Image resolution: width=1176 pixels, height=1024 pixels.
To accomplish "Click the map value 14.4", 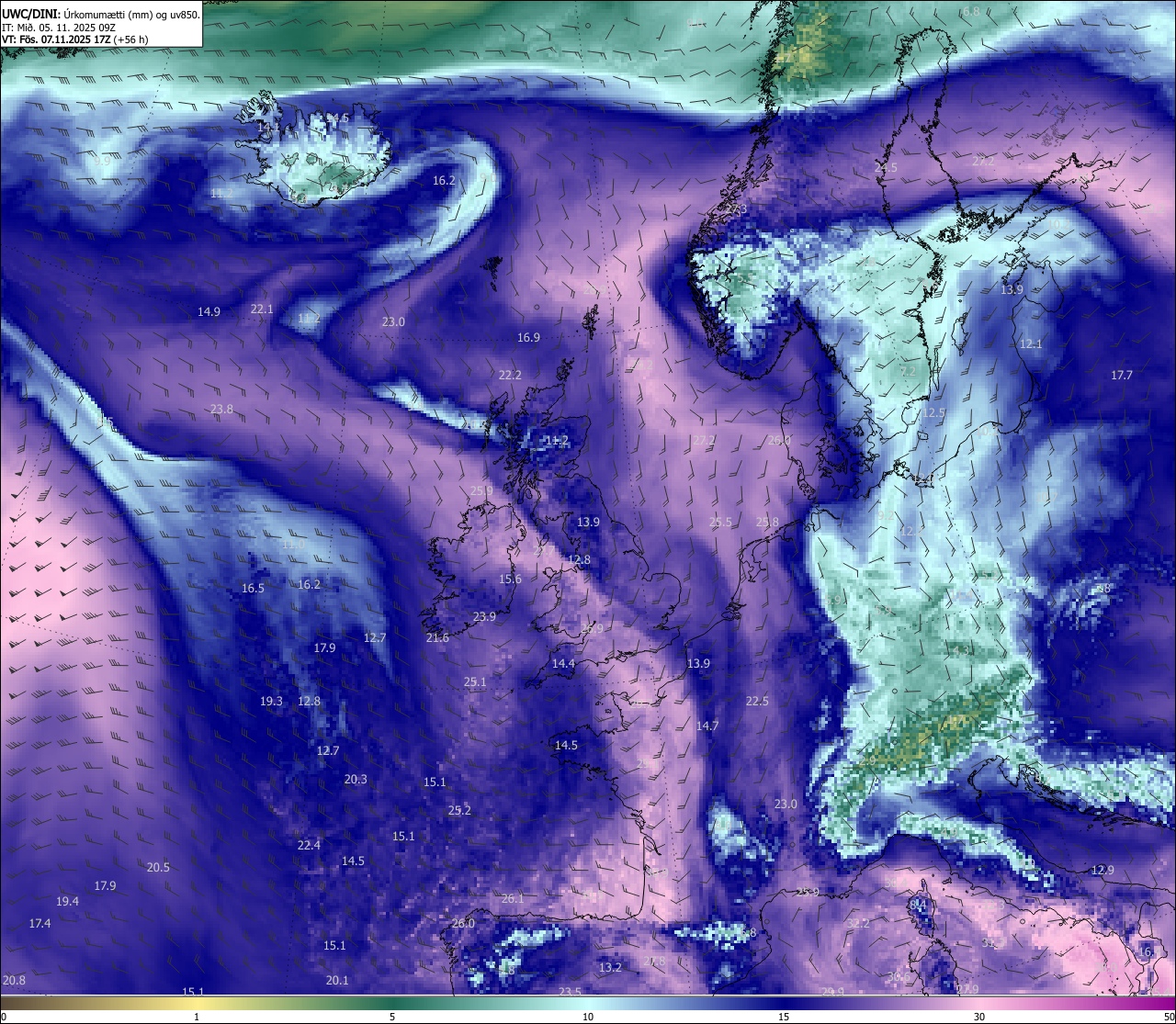I will (563, 664).
